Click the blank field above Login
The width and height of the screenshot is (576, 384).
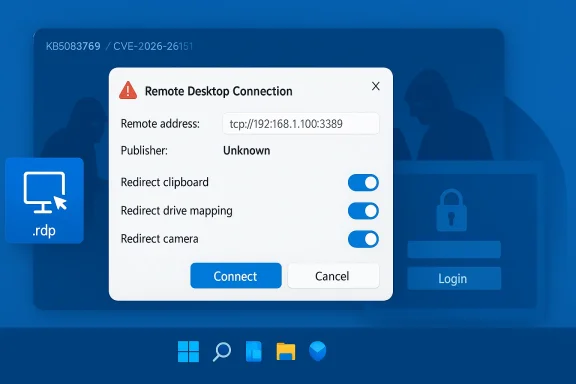454,250
